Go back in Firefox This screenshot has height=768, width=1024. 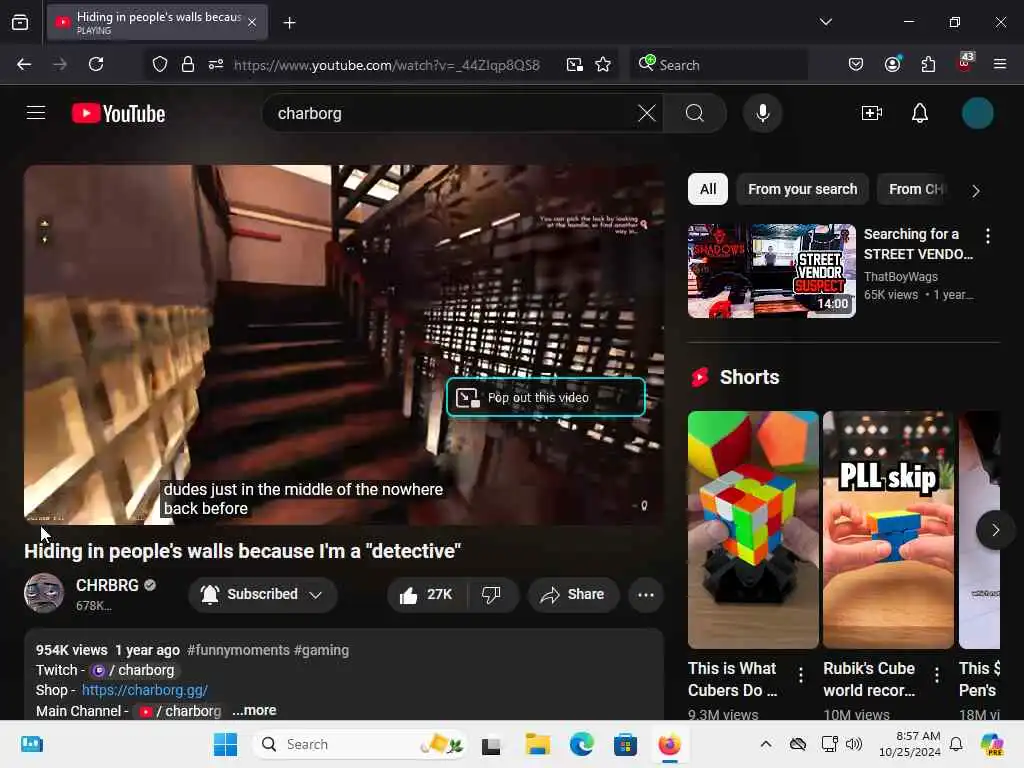pyautogui.click(x=24, y=64)
